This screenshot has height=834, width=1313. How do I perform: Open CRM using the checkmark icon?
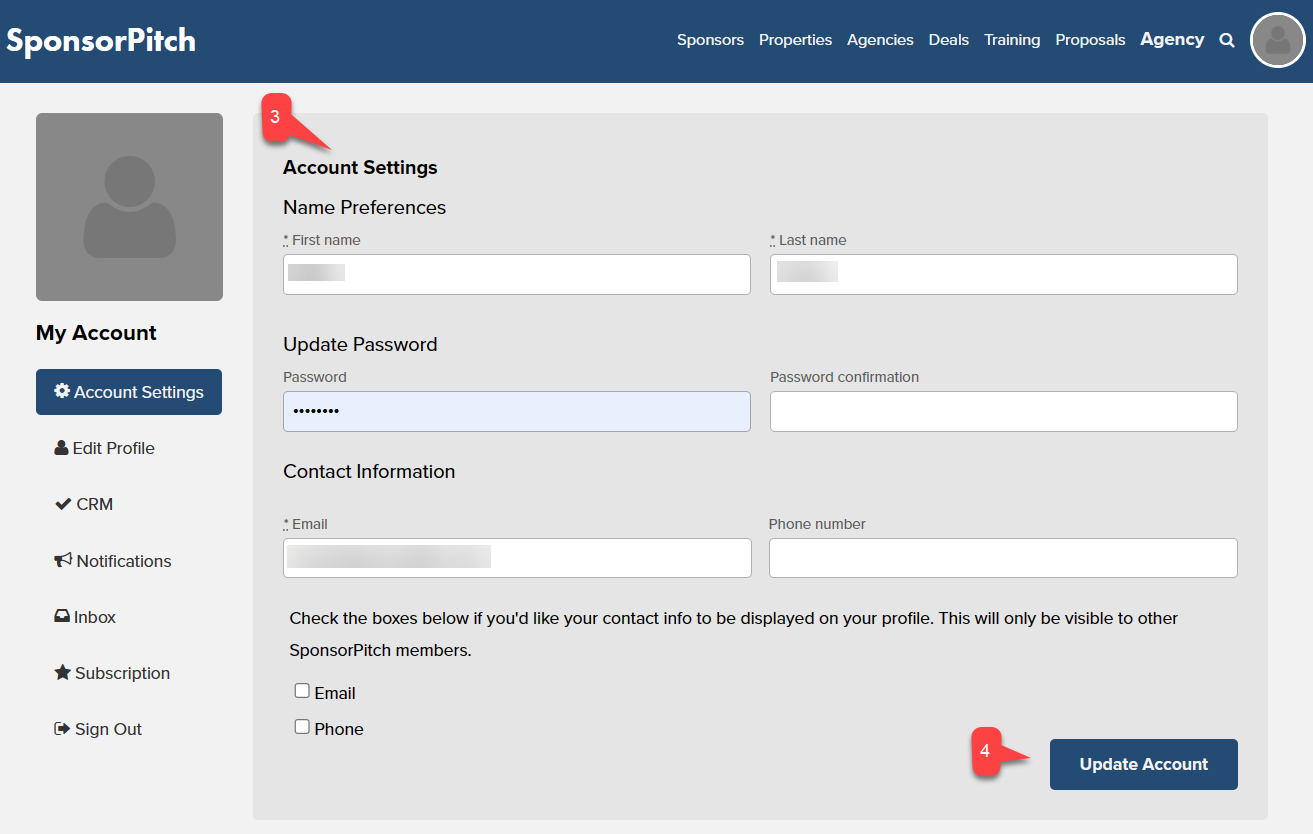tap(84, 504)
